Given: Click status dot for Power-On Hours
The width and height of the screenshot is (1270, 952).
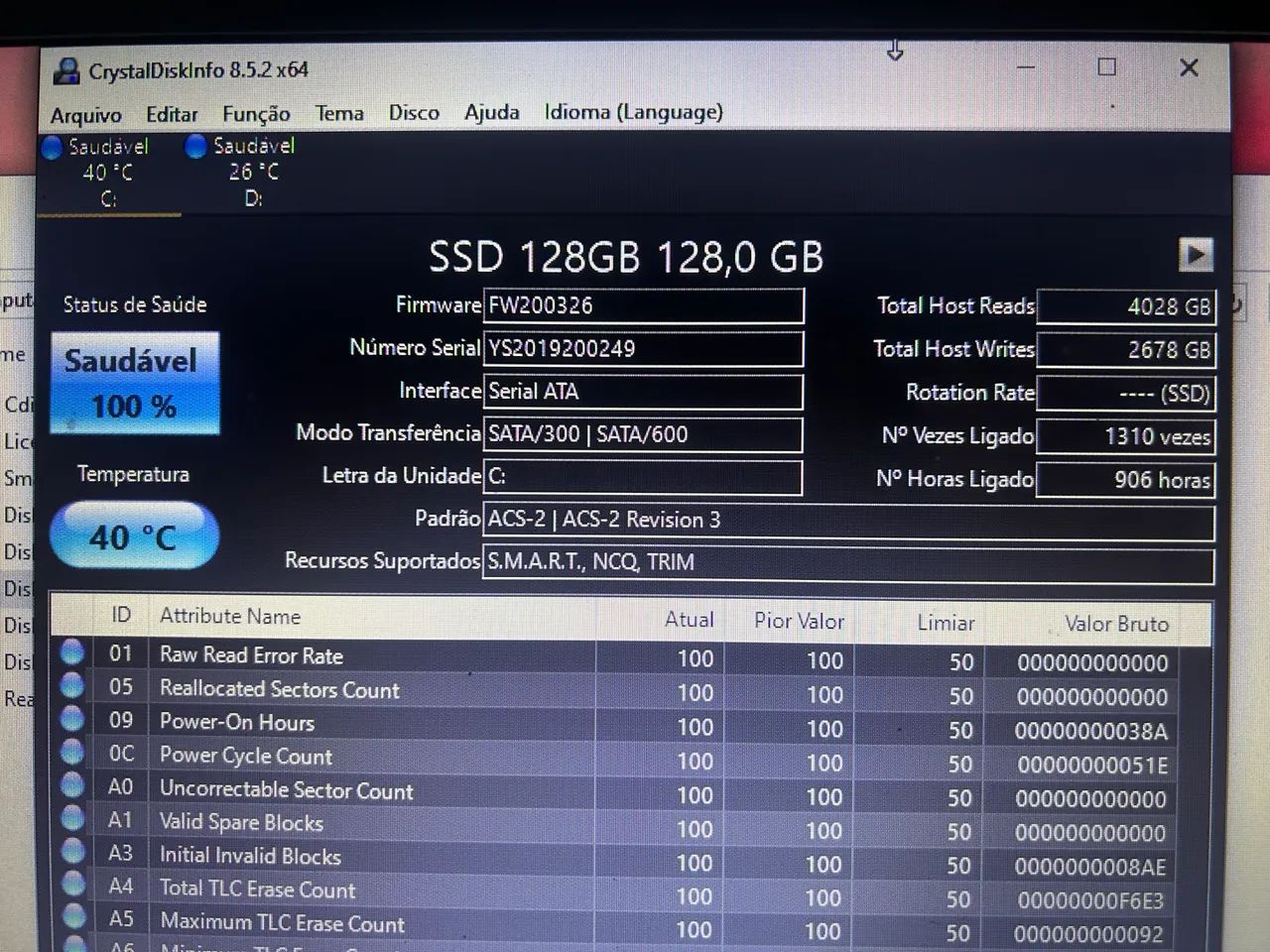Looking at the screenshot, I should (x=71, y=718).
